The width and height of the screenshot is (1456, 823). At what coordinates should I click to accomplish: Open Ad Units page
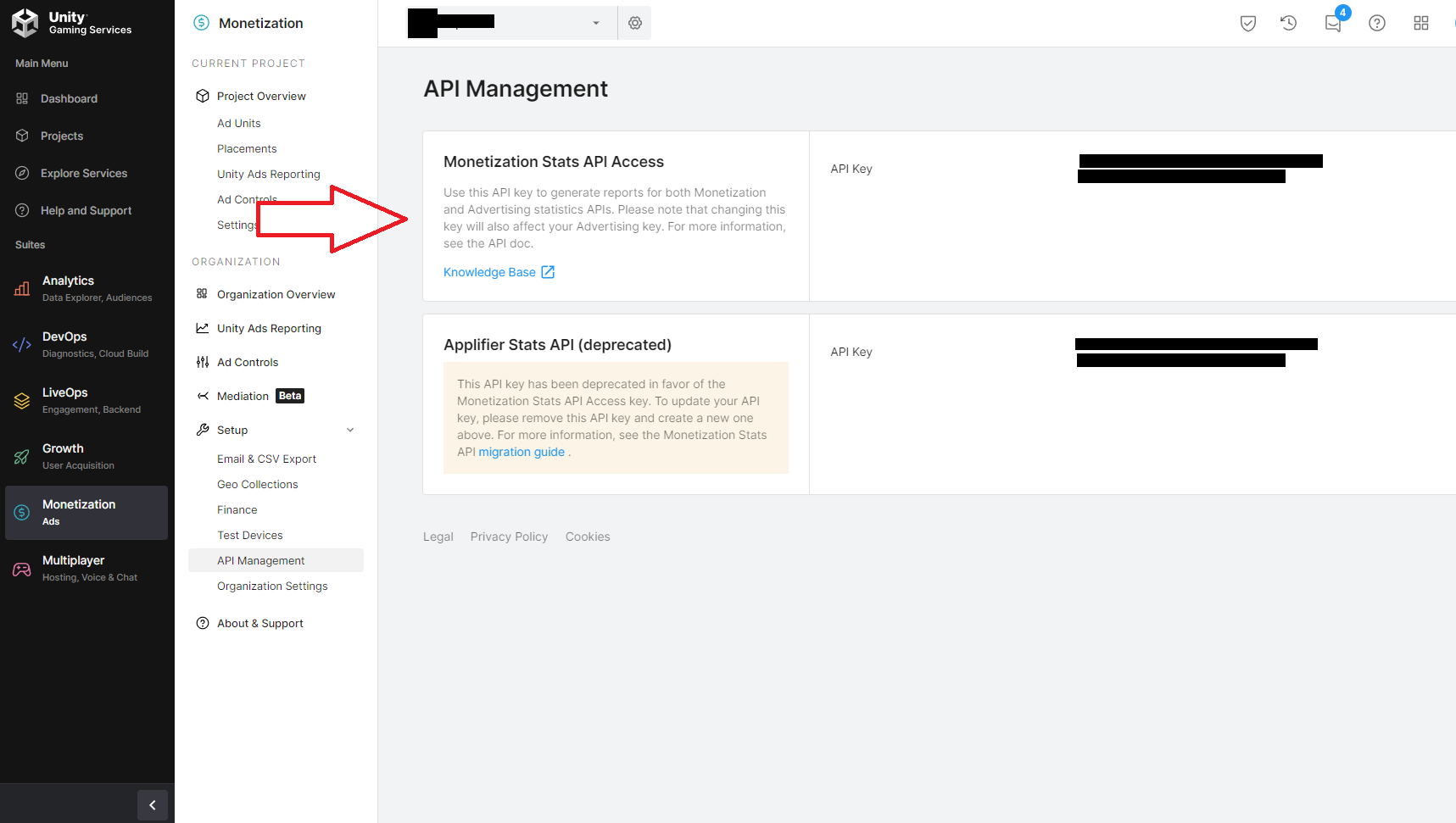[239, 123]
